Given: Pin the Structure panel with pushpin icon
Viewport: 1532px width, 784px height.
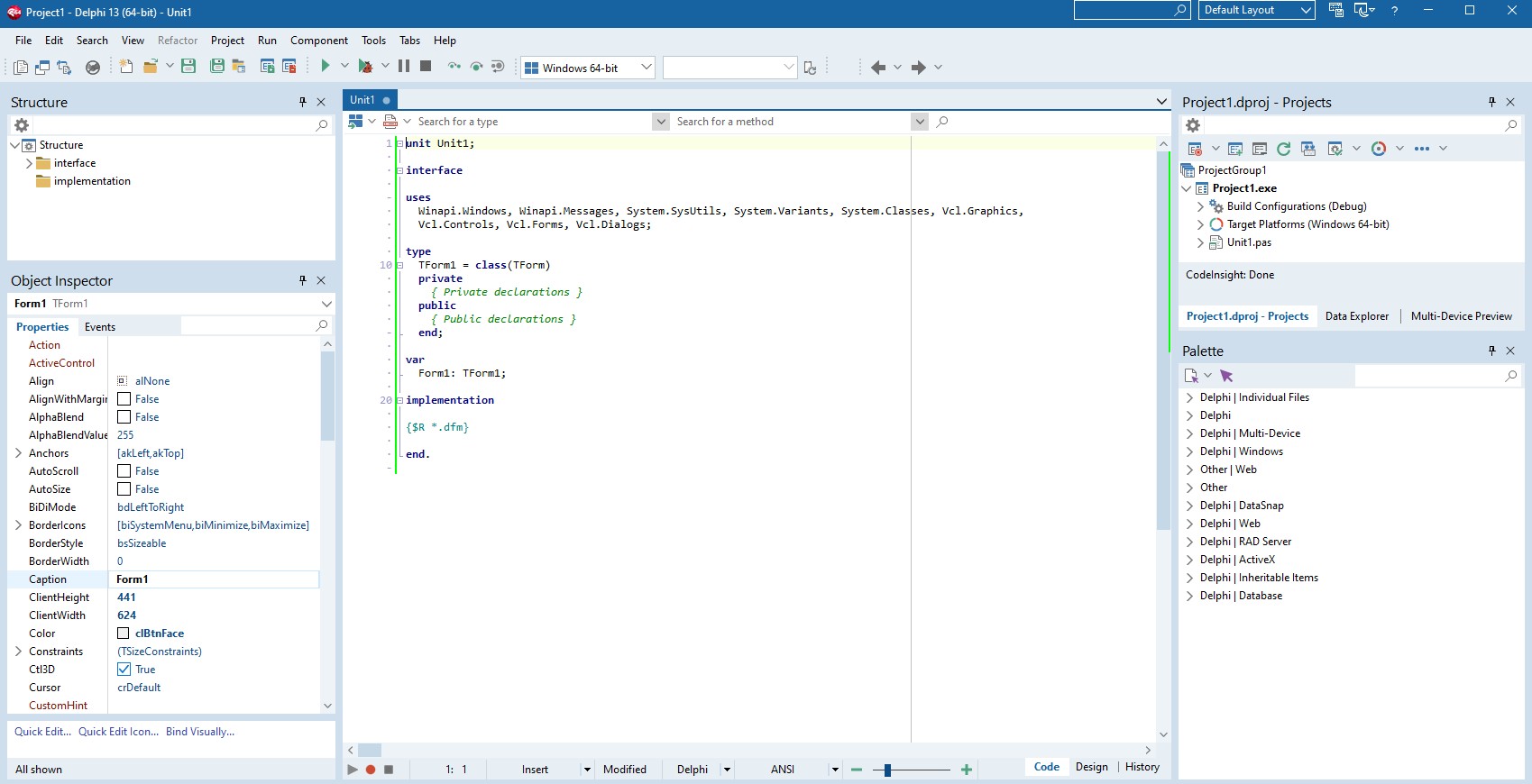Looking at the screenshot, I should [x=303, y=102].
